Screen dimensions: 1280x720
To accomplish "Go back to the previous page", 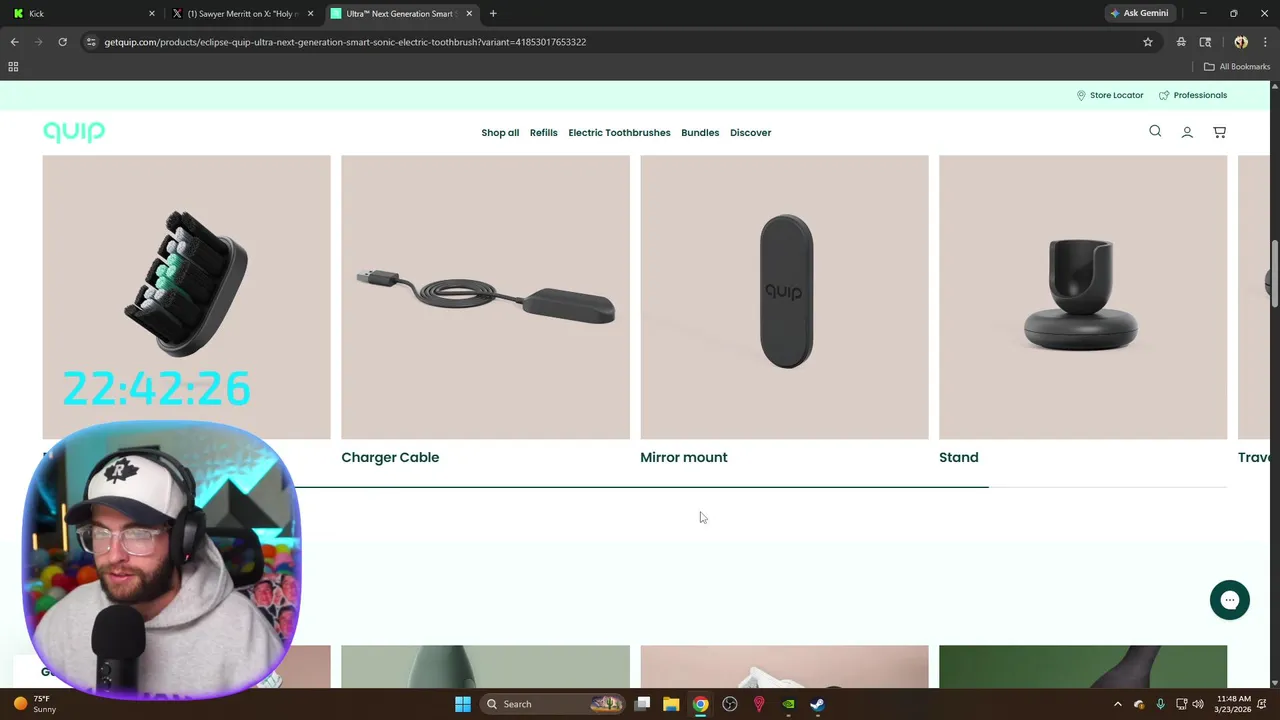I will tap(14, 42).
